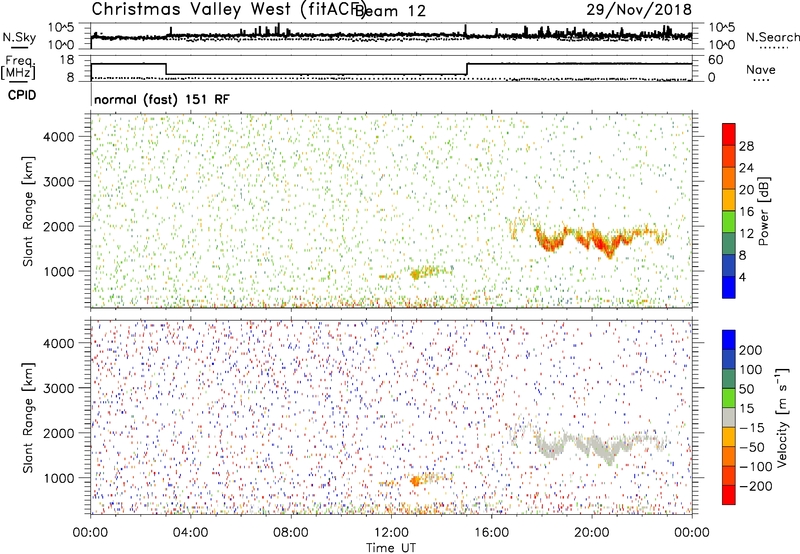Viewport: 800px width, 554px height.
Task: Click the '4000' tick on power panel
Action: pyautogui.click(x=58, y=137)
